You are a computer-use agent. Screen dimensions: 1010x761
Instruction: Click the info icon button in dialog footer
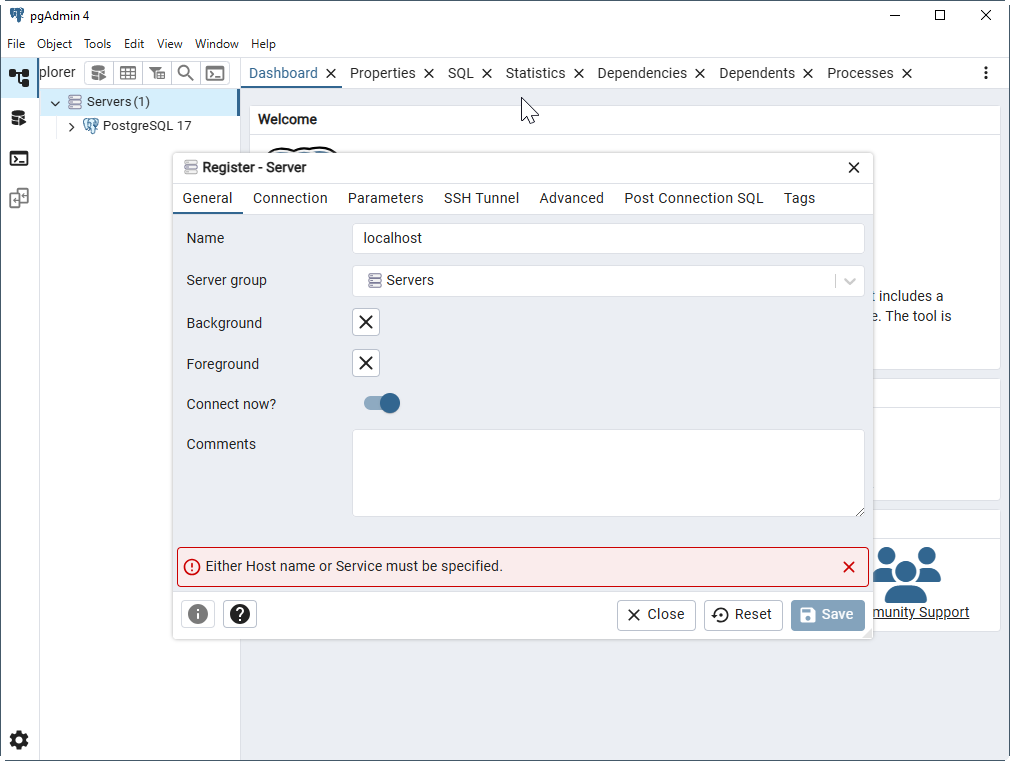click(198, 614)
